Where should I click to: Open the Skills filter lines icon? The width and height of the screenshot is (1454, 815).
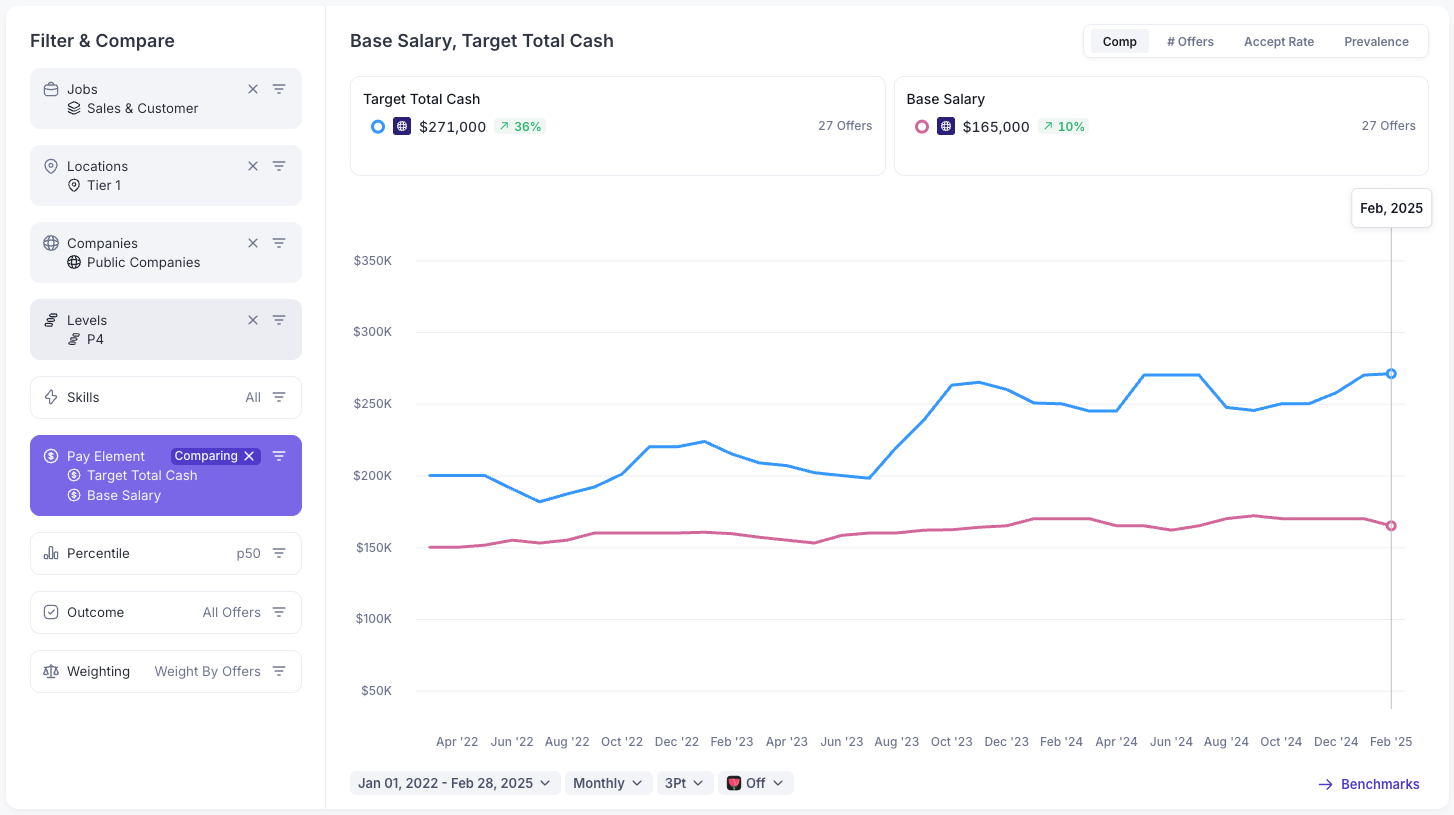pos(279,397)
